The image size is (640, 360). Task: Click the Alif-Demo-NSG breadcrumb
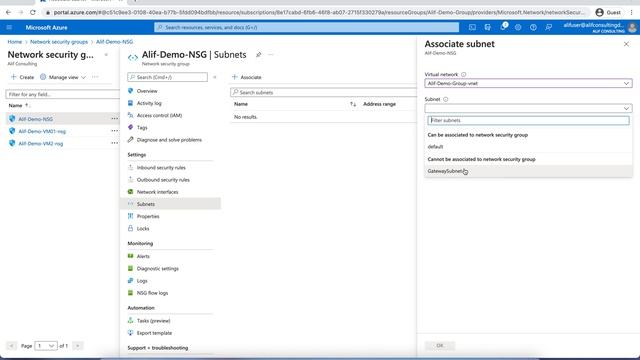114,42
